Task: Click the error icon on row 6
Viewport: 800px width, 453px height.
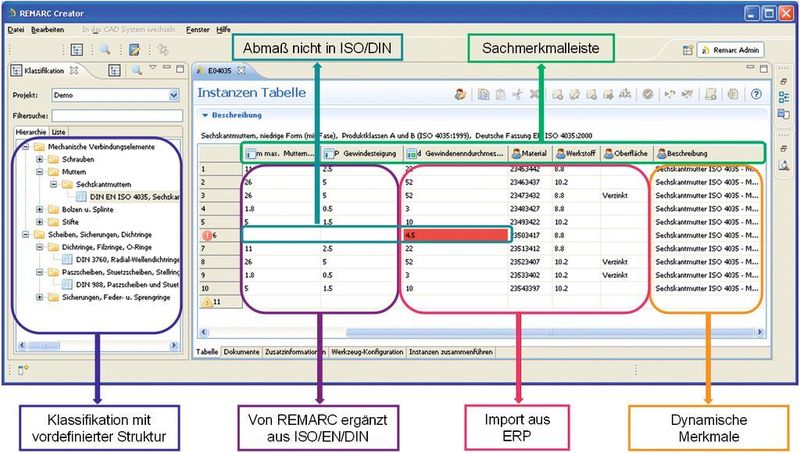Action: pyautogui.click(x=207, y=235)
